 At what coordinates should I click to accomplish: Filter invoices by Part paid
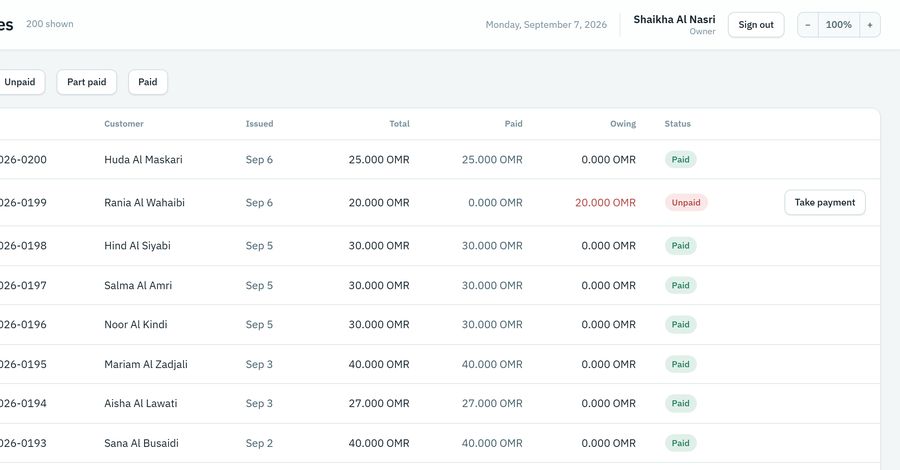87,82
